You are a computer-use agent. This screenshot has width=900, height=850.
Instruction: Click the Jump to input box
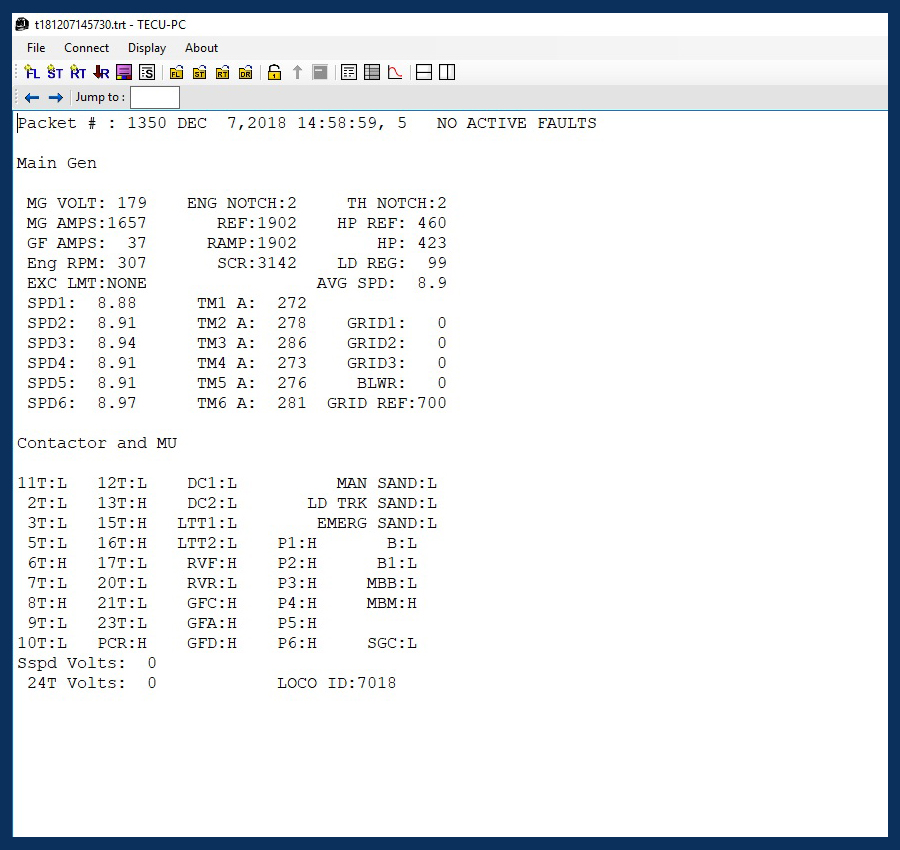pos(155,98)
